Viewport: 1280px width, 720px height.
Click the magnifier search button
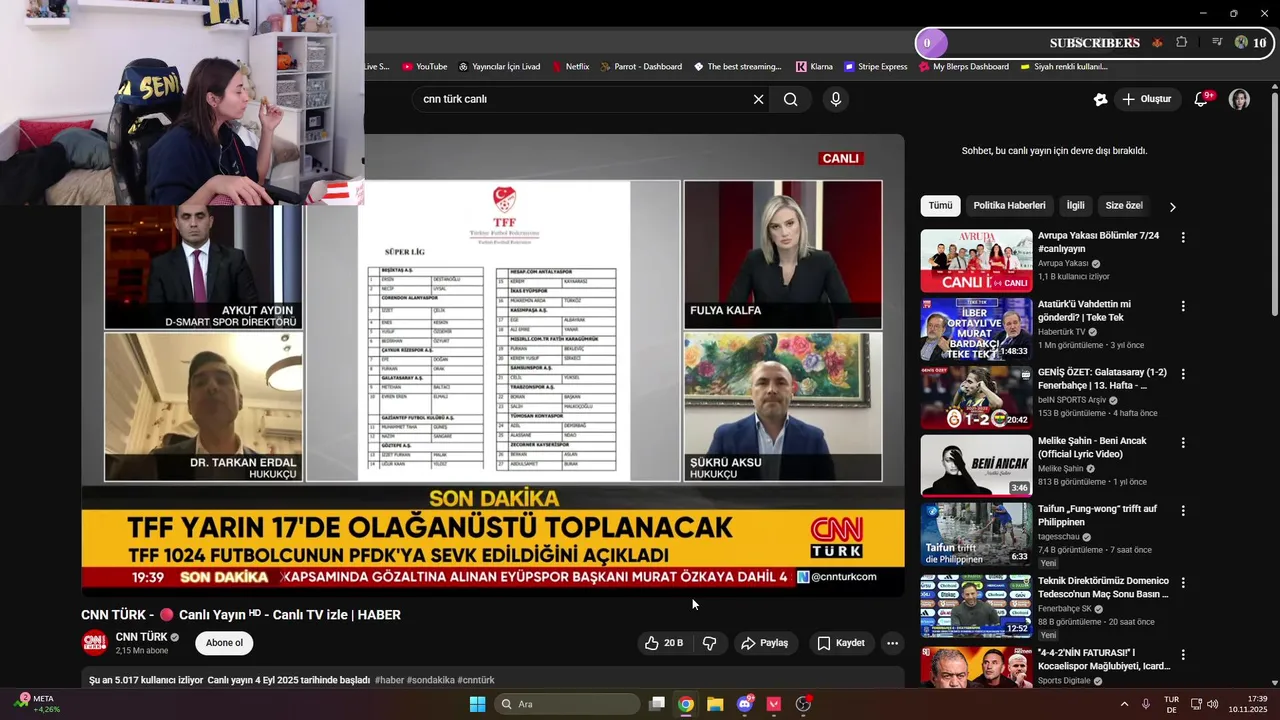pyautogui.click(x=791, y=99)
